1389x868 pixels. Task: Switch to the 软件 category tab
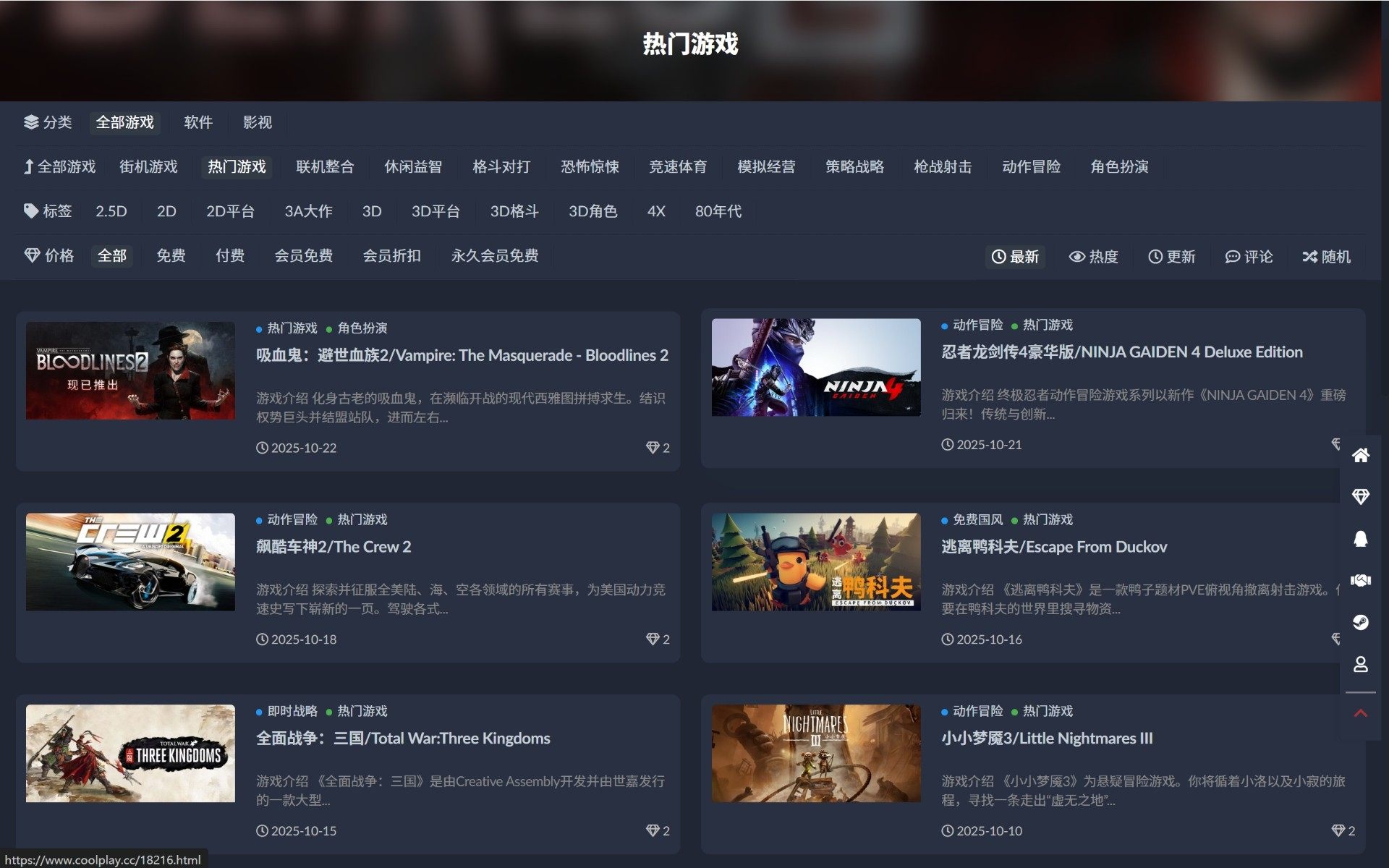[x=198, y=122]
